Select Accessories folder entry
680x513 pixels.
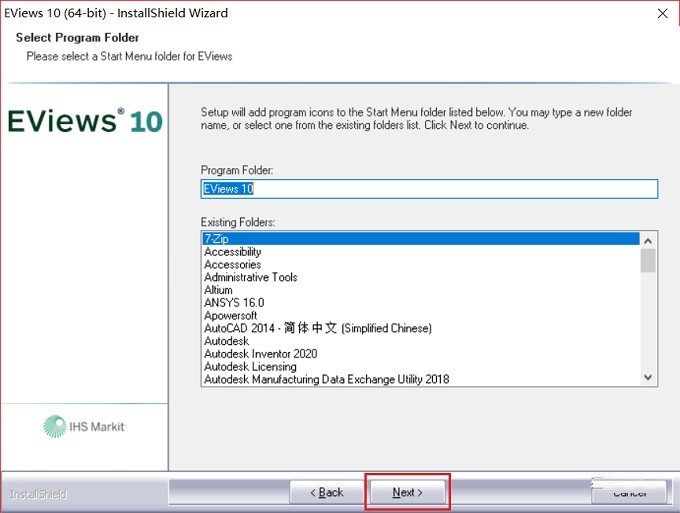[x=421, y=265]
